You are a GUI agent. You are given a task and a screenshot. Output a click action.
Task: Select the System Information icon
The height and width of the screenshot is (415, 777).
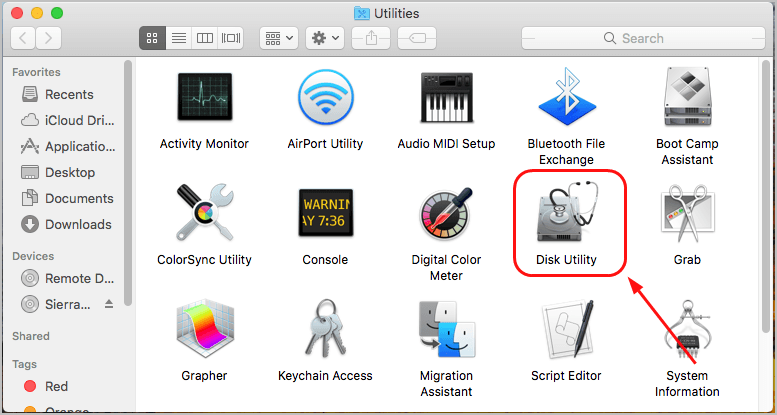pos(687,329)
